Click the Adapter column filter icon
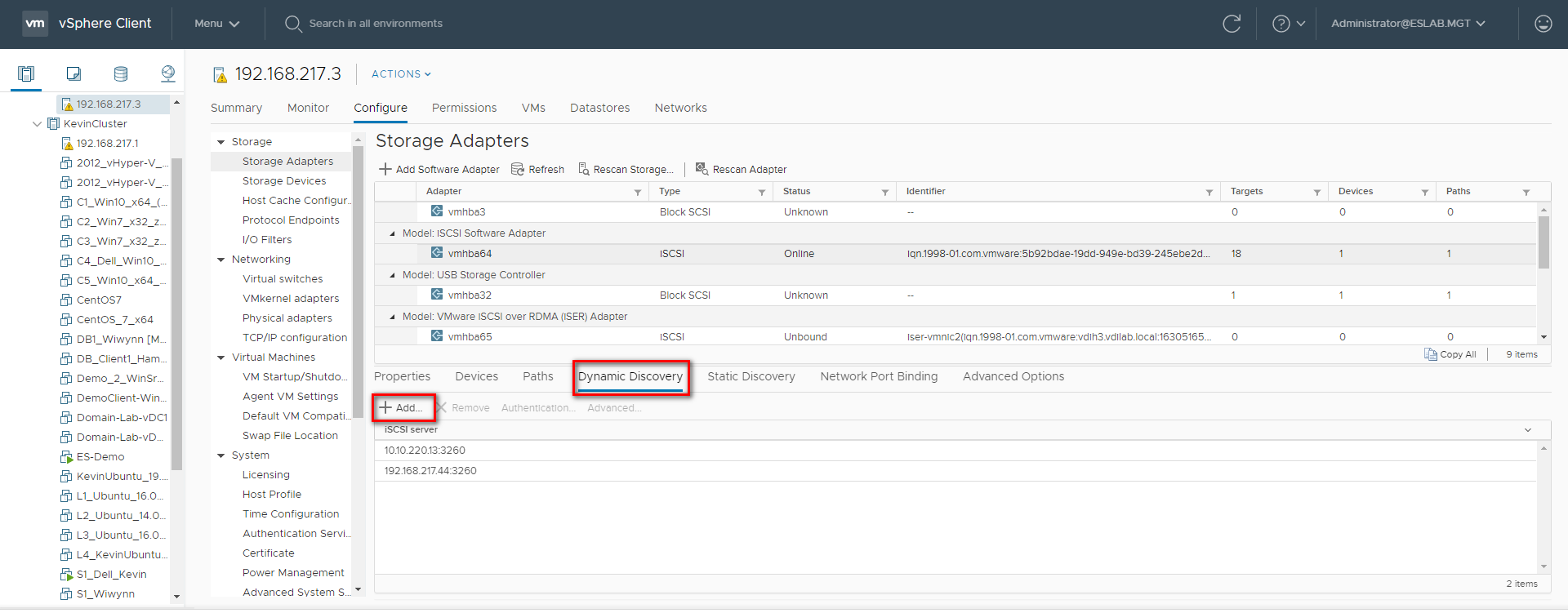The image size is (1568, 613). click(638, 193)
